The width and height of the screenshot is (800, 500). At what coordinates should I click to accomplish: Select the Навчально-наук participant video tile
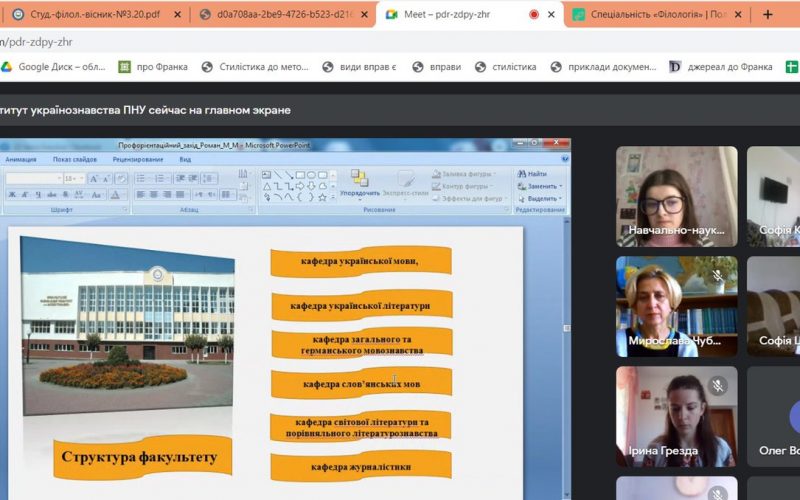click(676, 195)
